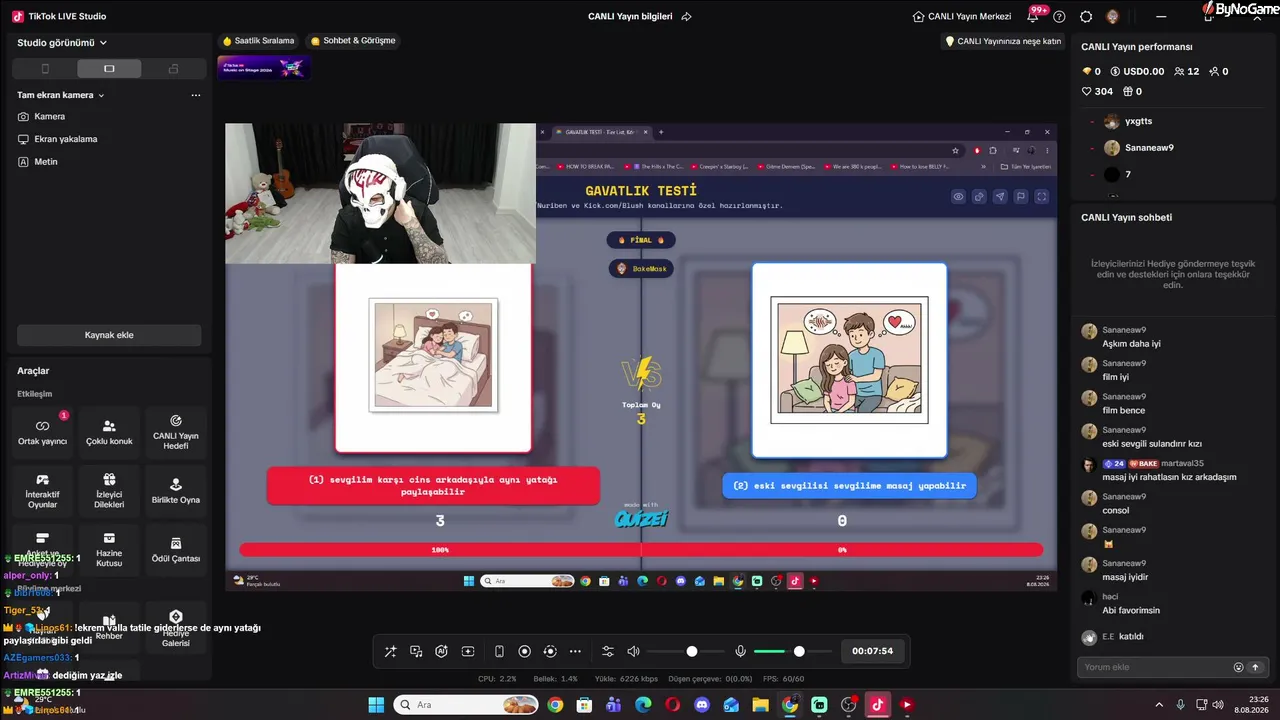Open İnteraktif Oyunlar tool

(x=42, y=491)
